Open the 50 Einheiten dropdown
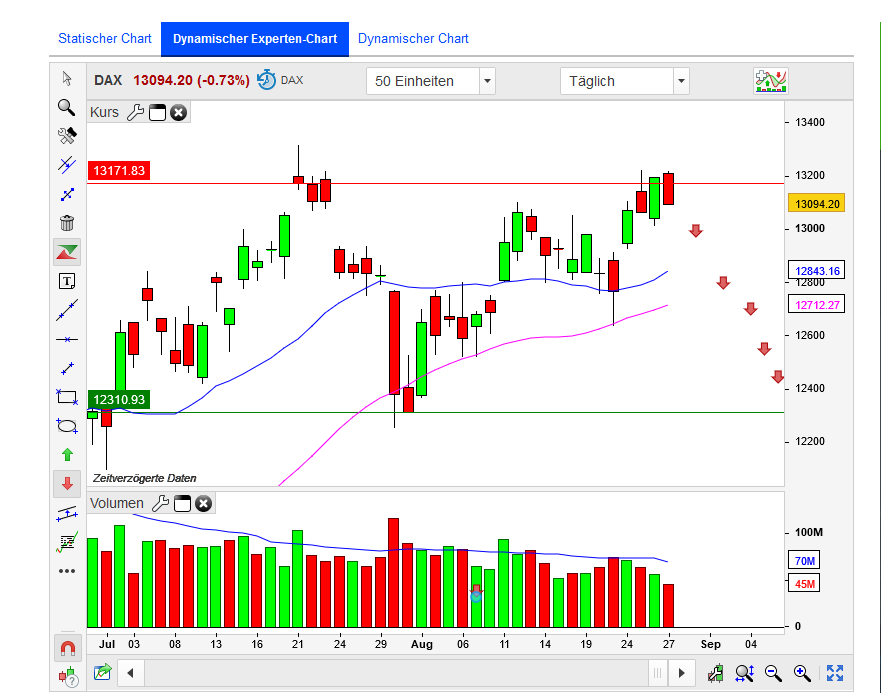This screenshot has height=693, width=881. click(430, 81)
